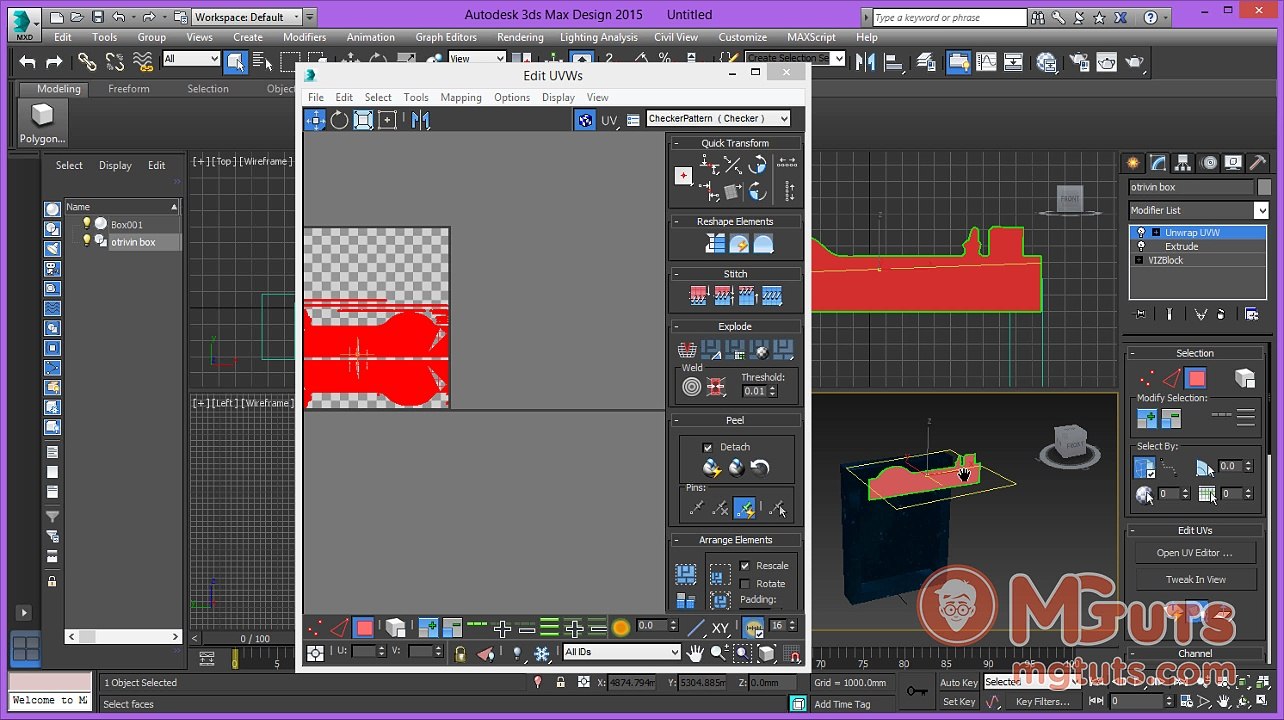Select the Move tool in Edit UVWs
The width and height of the screenshot is (1284, 720).
[315, 120]
